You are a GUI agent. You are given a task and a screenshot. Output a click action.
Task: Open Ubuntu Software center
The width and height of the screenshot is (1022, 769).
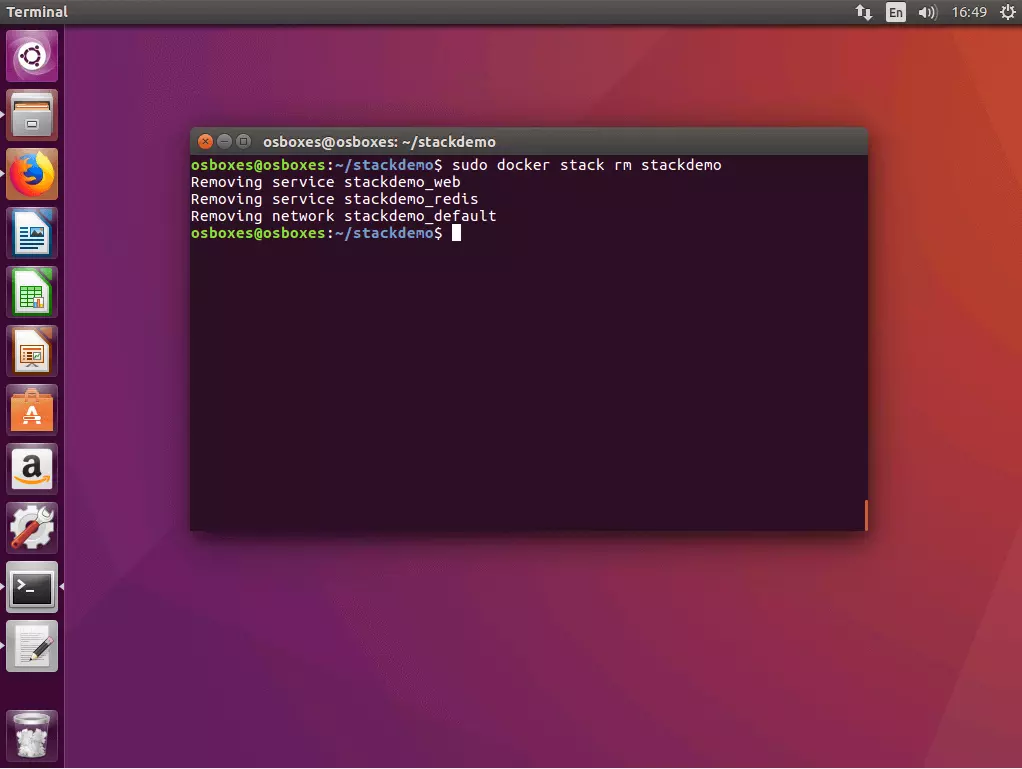[x=32, y=411]
